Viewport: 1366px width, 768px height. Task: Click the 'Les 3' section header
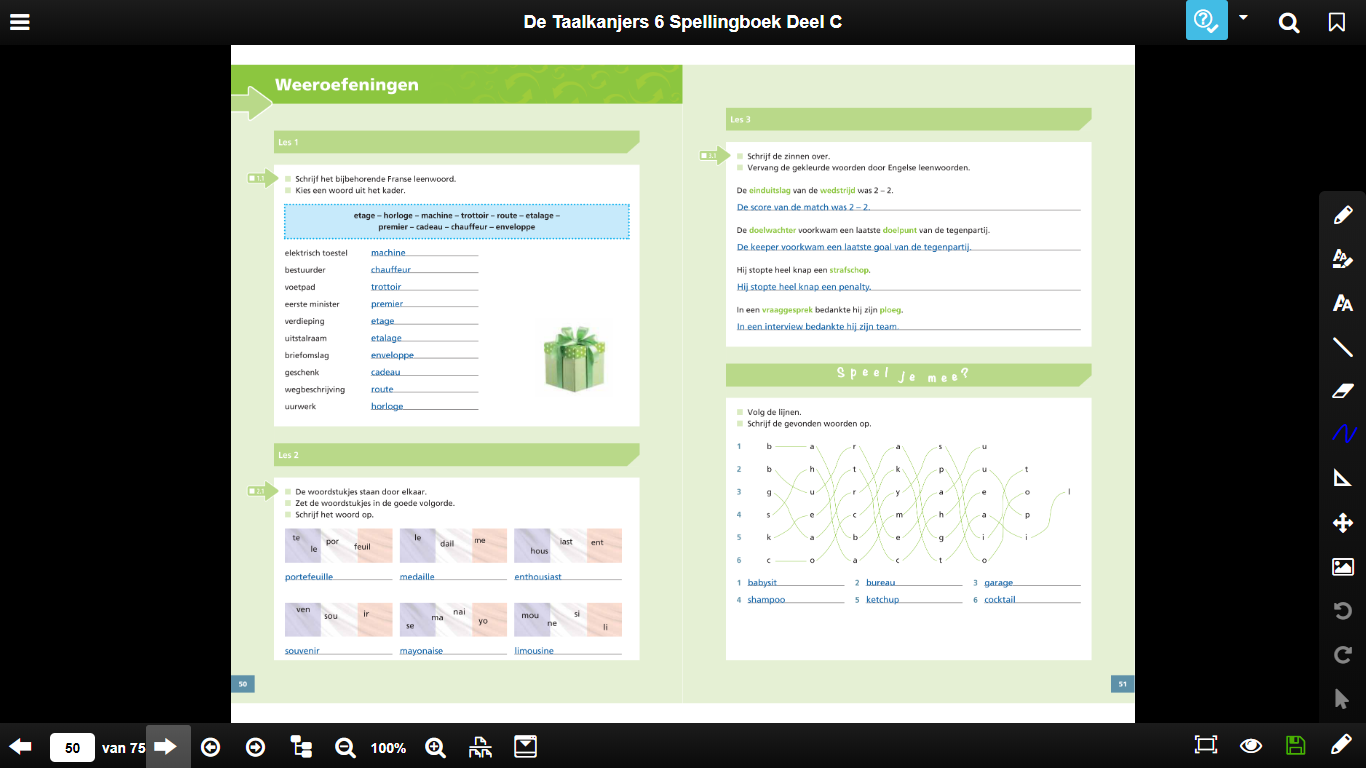(x=908, y=119)
